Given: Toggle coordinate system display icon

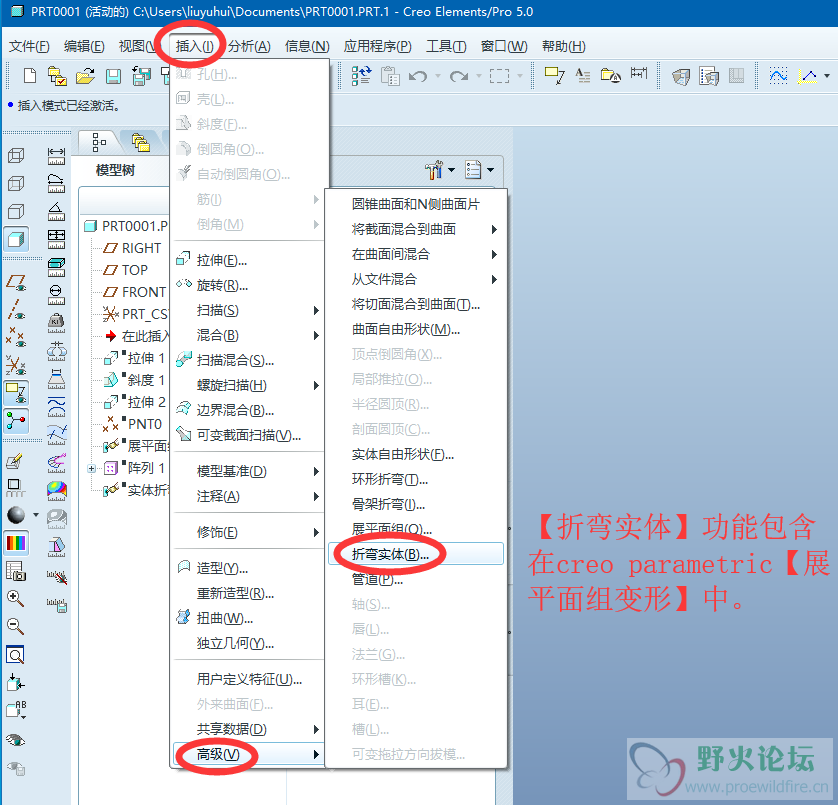Looking at the screenshot, I should pos(16,366).
